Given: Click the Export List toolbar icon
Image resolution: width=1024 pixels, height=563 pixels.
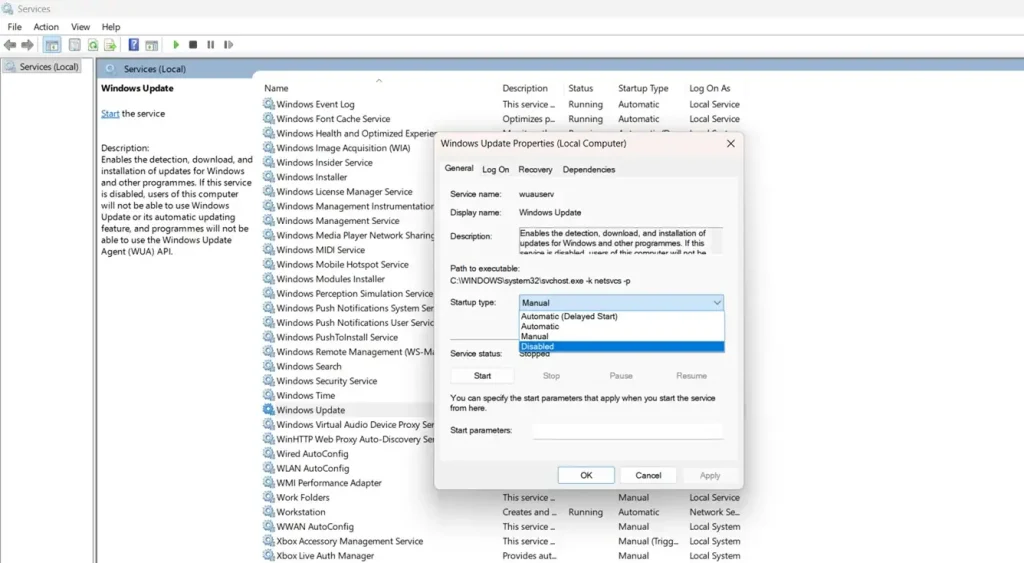Looking at the screenshot, I should coord(110,45).
